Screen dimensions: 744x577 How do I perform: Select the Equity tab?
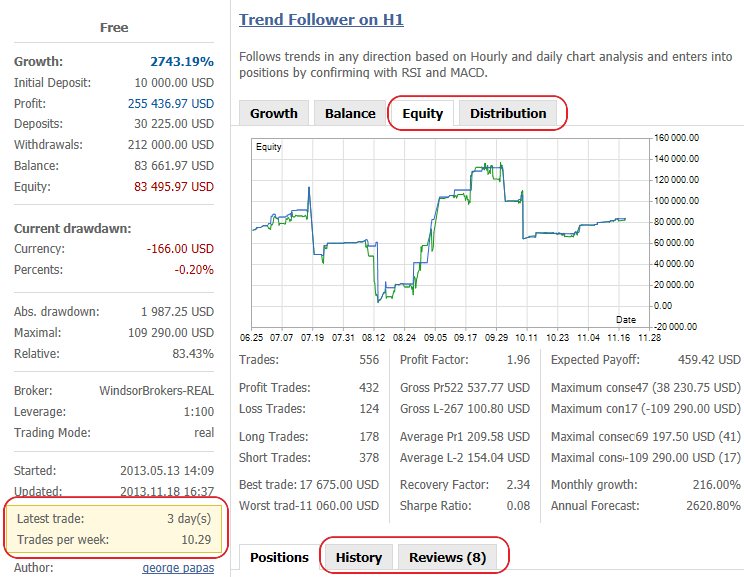coord(422,113)
